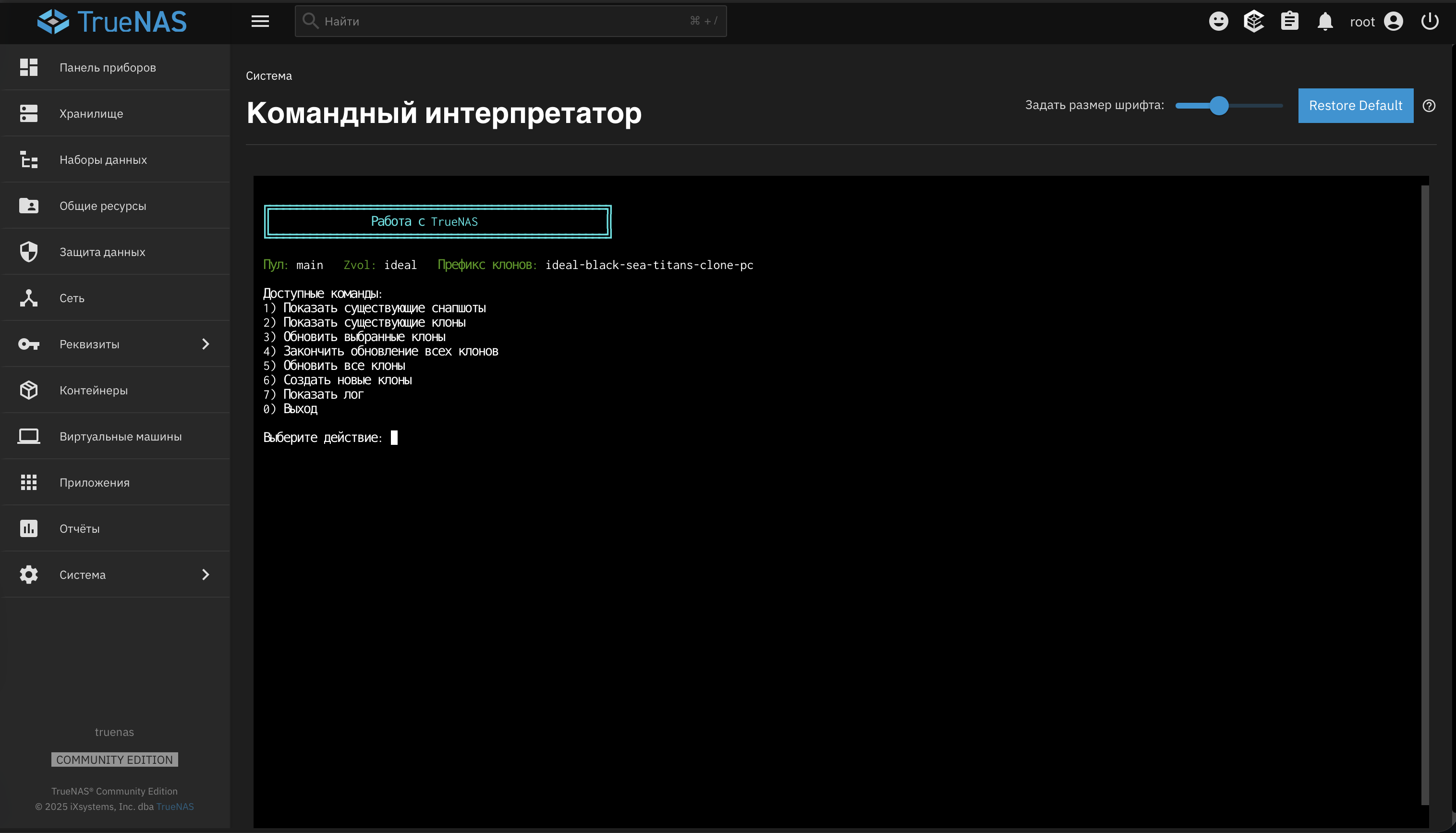Open the Приложения menu item
Image resolution: width=1456 pixels, height=833 pixels.
click(x=94, y=482)
